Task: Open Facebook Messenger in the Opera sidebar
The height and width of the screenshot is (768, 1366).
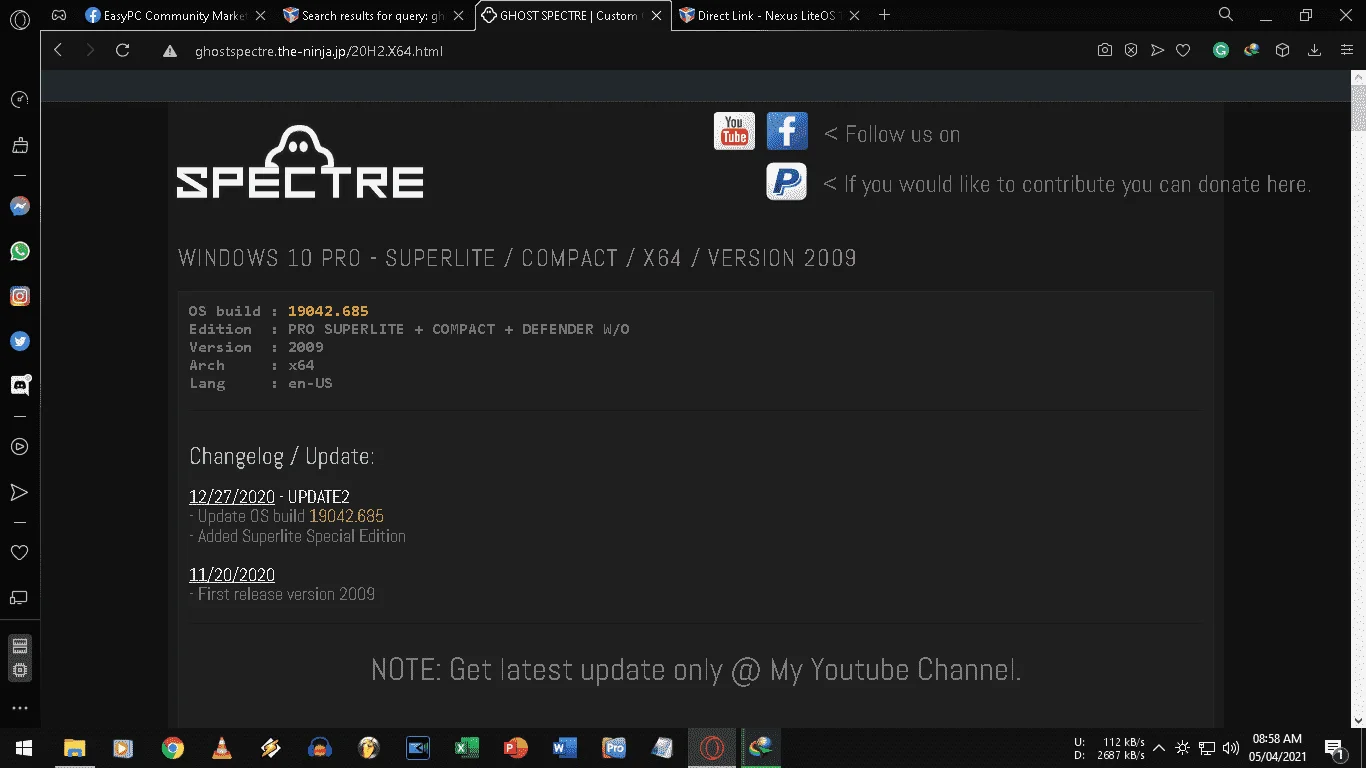Action: click(19, 206)
